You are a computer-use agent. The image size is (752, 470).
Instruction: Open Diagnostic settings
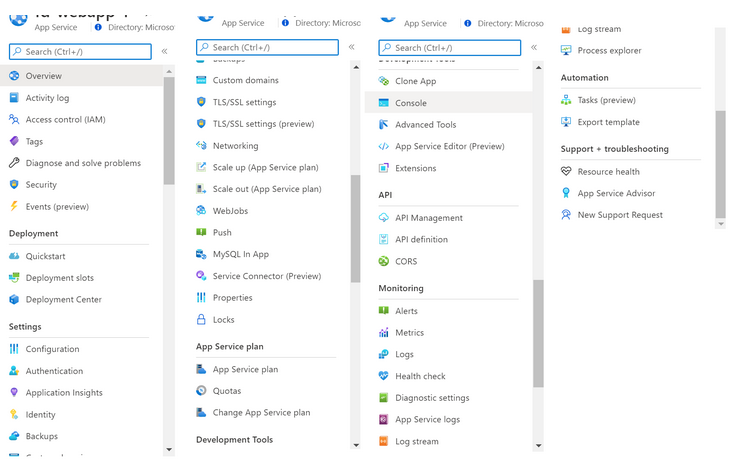tap(432, 398)
